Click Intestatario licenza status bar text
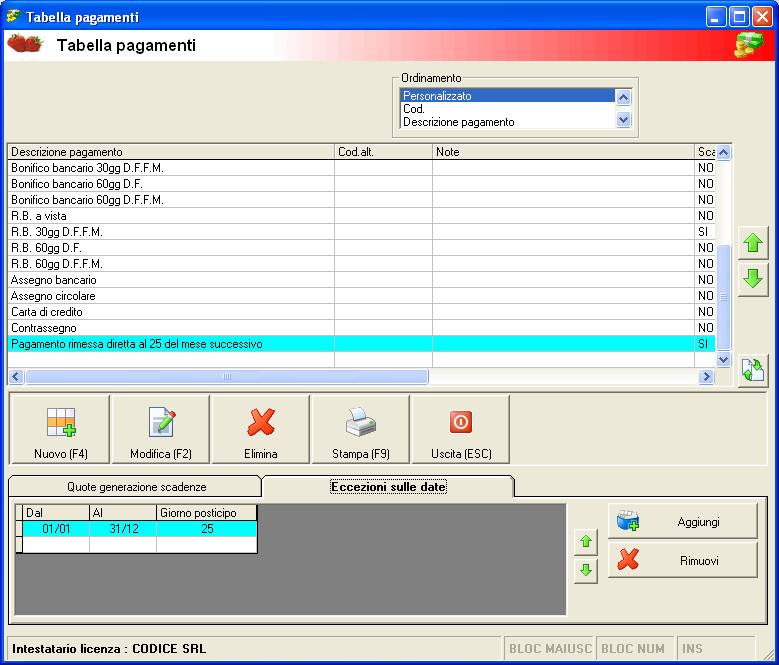779x665 pixels. click(109, 649)
